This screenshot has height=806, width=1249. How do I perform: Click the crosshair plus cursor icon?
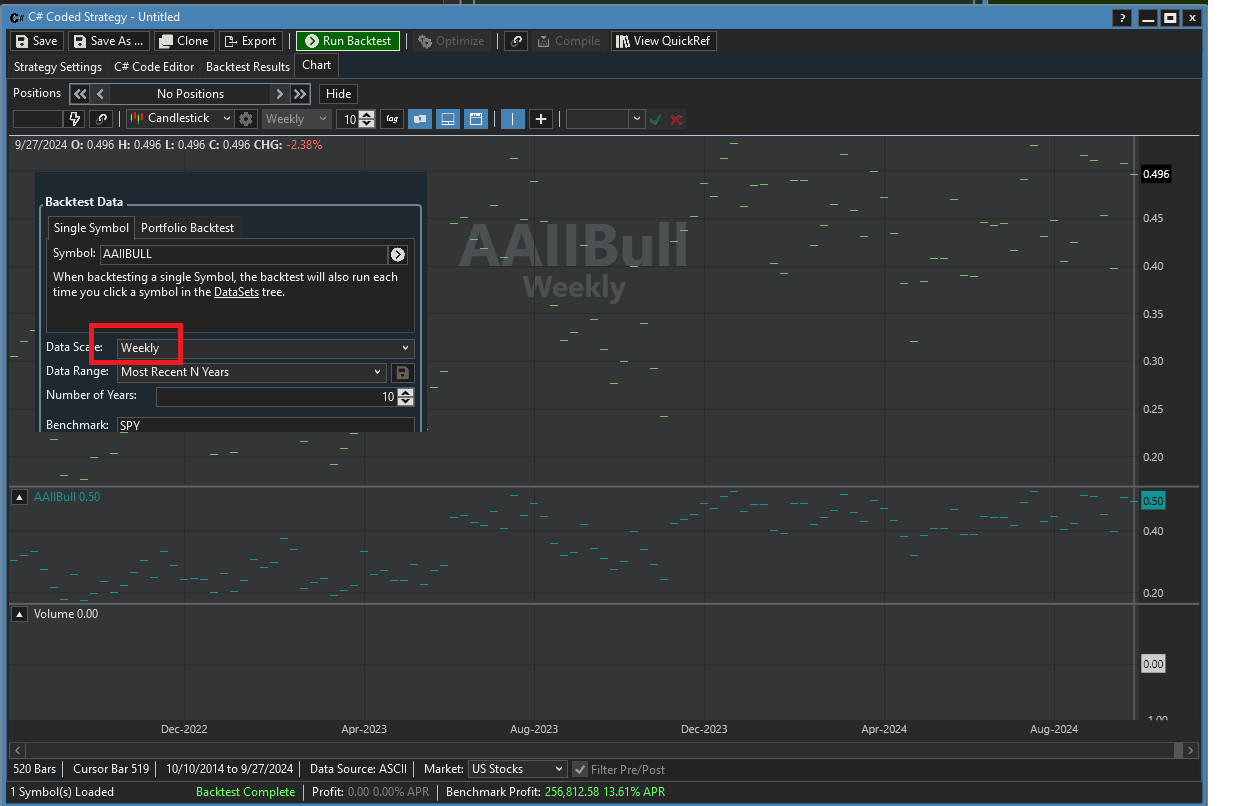[541, 119]
